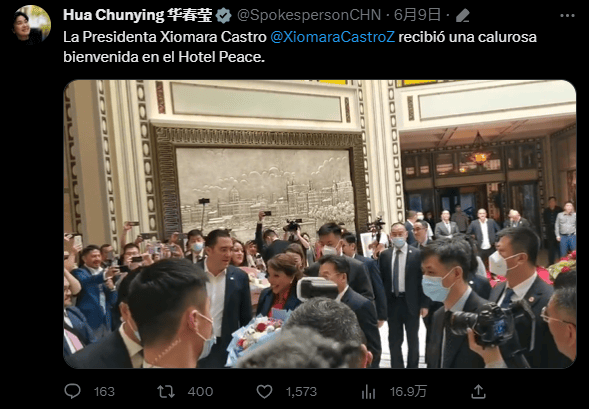Screen dimensions: 589x409
Task: Click the 6月9日 date timestamp
Action: pyautogui.click(x=417, y=15)
